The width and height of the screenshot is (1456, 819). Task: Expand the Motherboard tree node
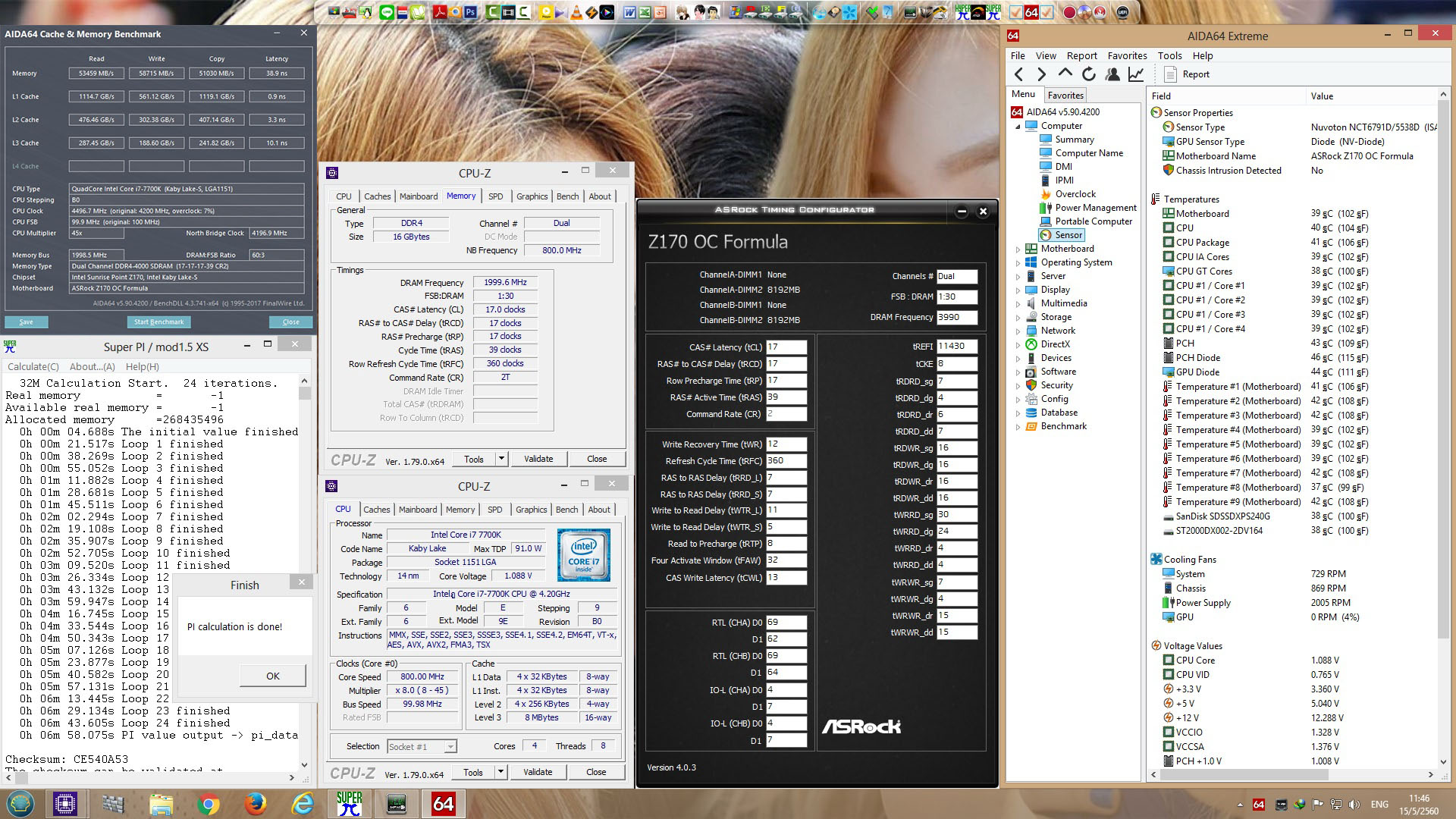click(x=1018, y=249)
